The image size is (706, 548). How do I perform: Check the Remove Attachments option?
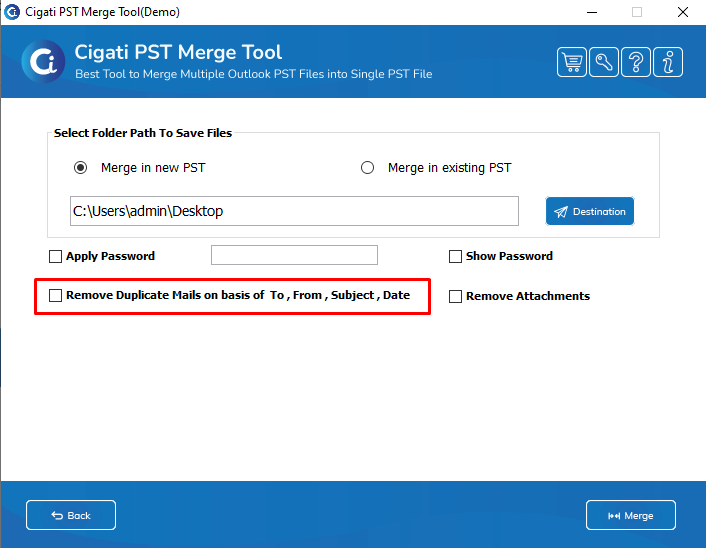[x=455, y=296]
